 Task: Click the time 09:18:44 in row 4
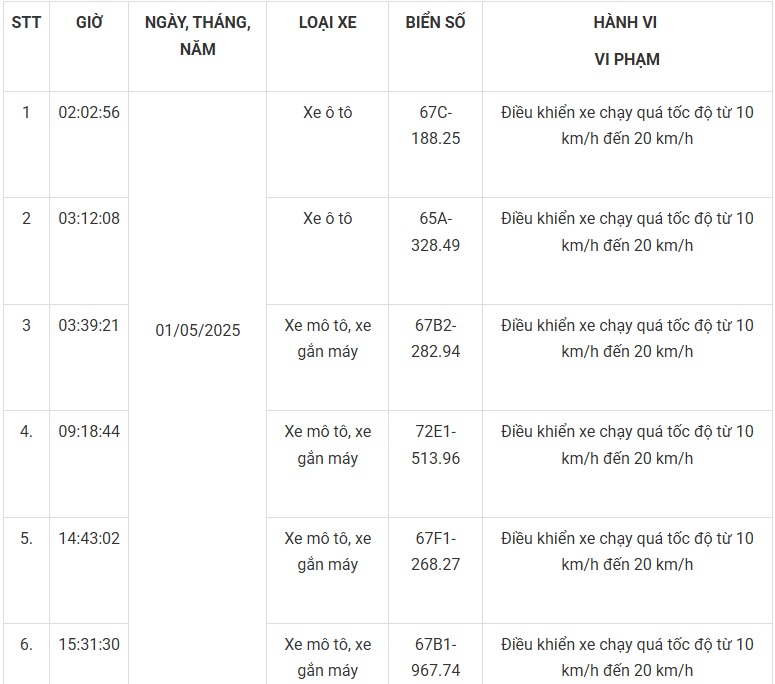pos(89,431)
